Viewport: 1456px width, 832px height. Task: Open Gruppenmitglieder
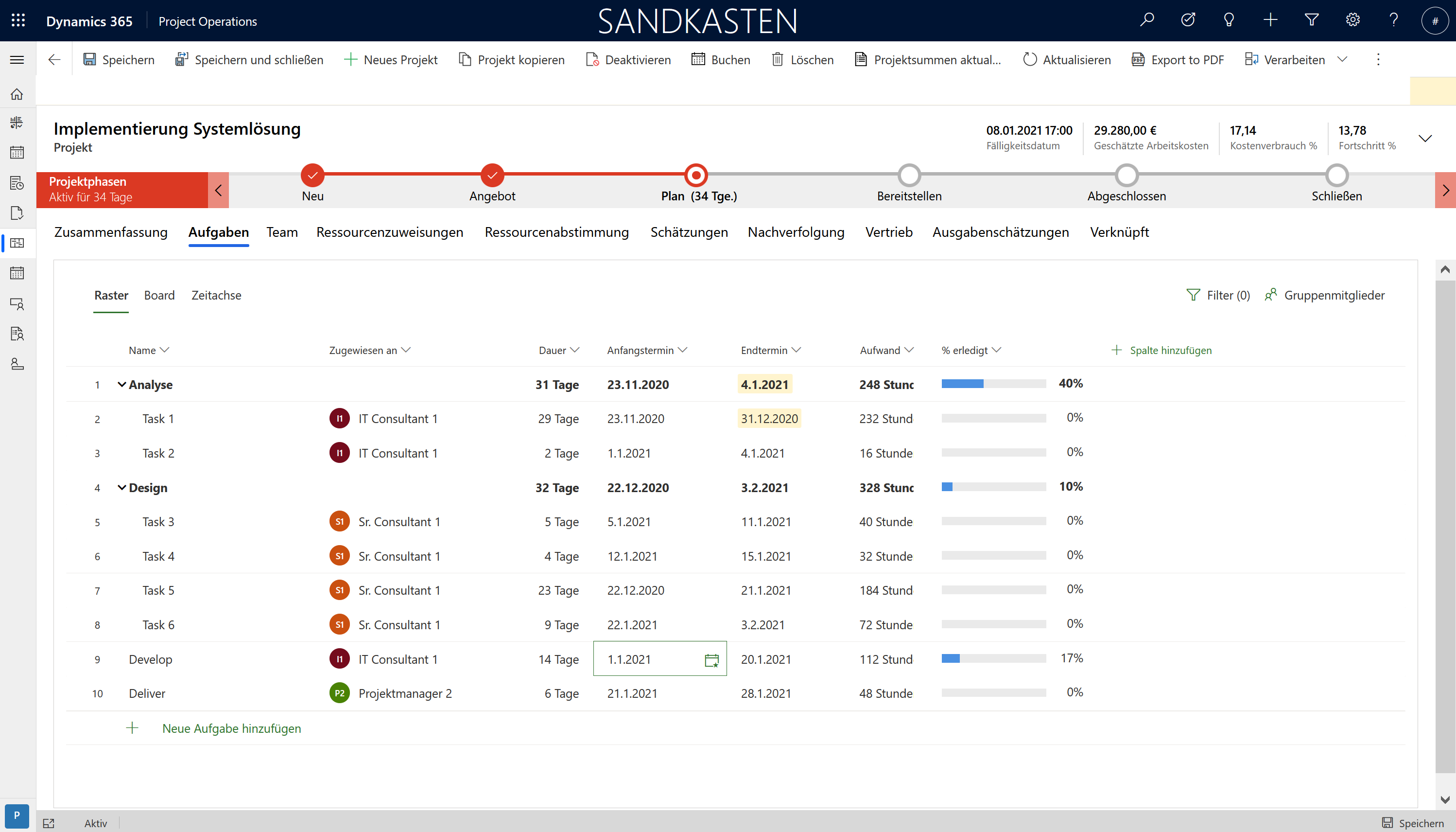click(x=1325, y=296)
